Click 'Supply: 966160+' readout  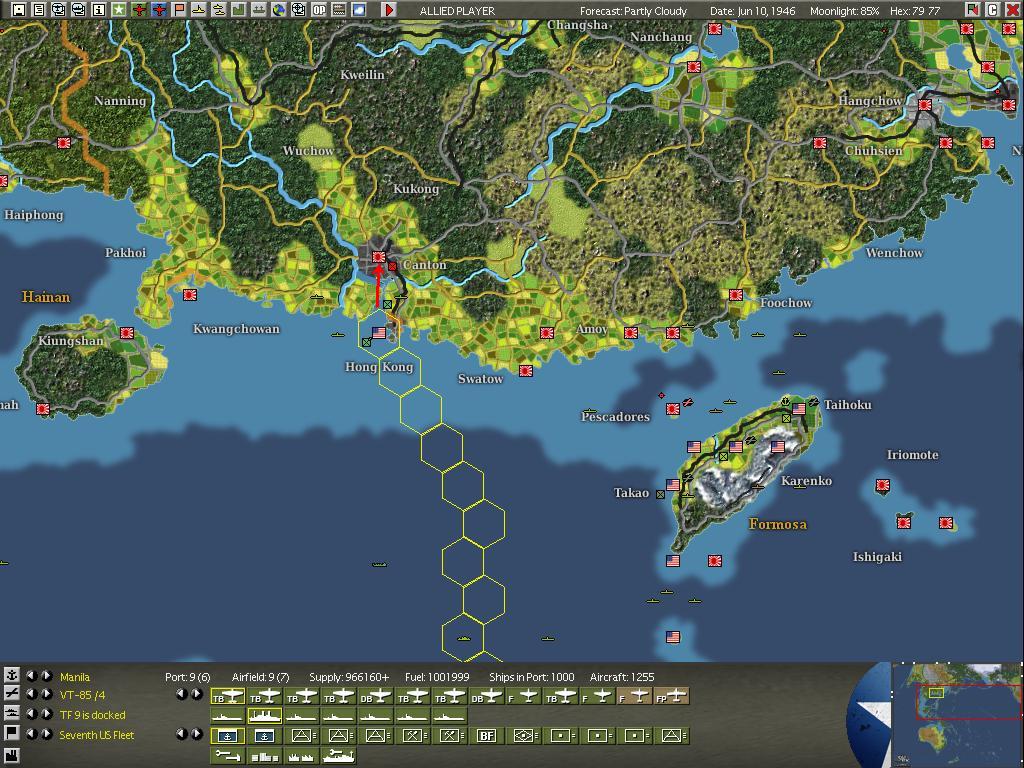click(349, 677)
